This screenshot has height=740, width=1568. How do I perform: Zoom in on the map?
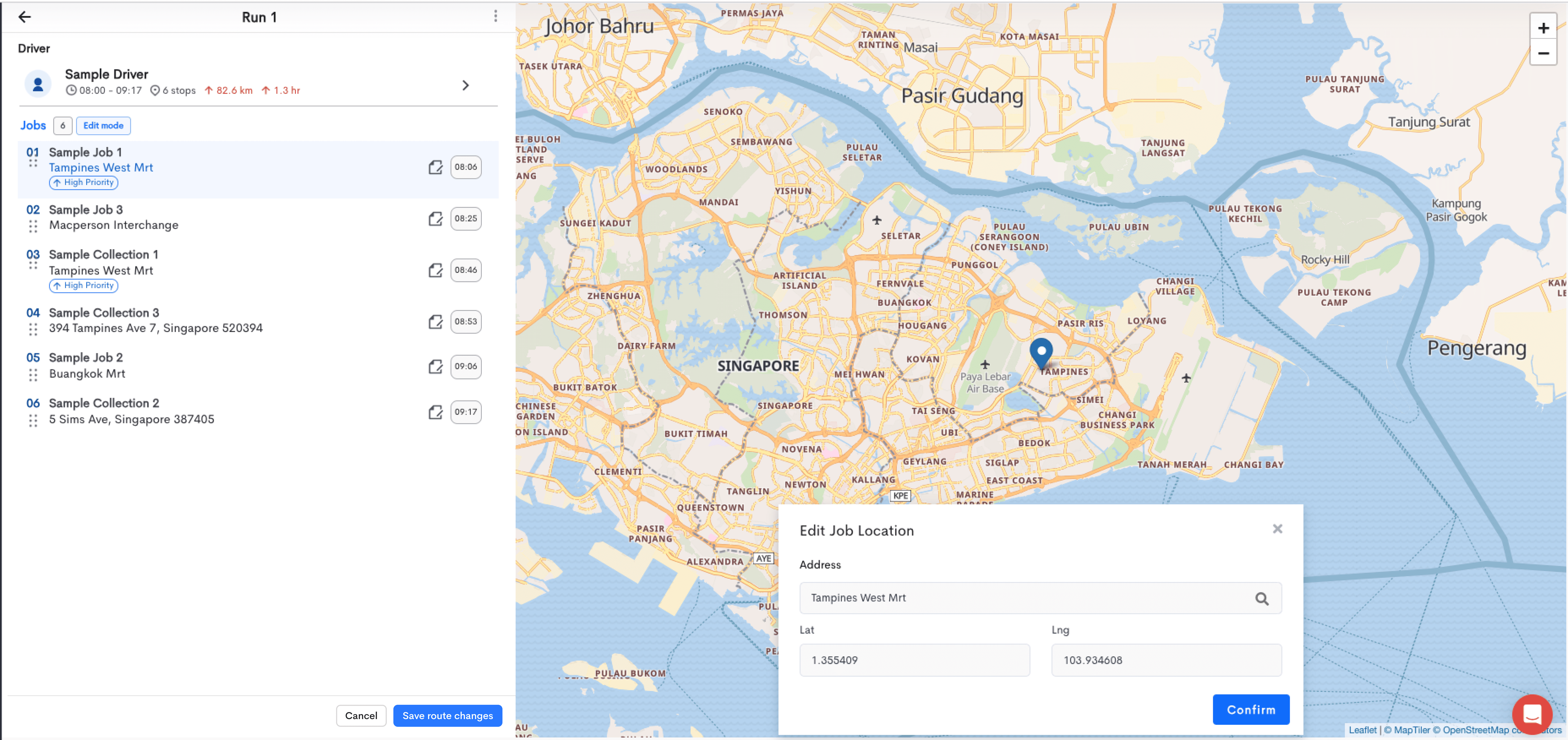(x=1543, y=28)
